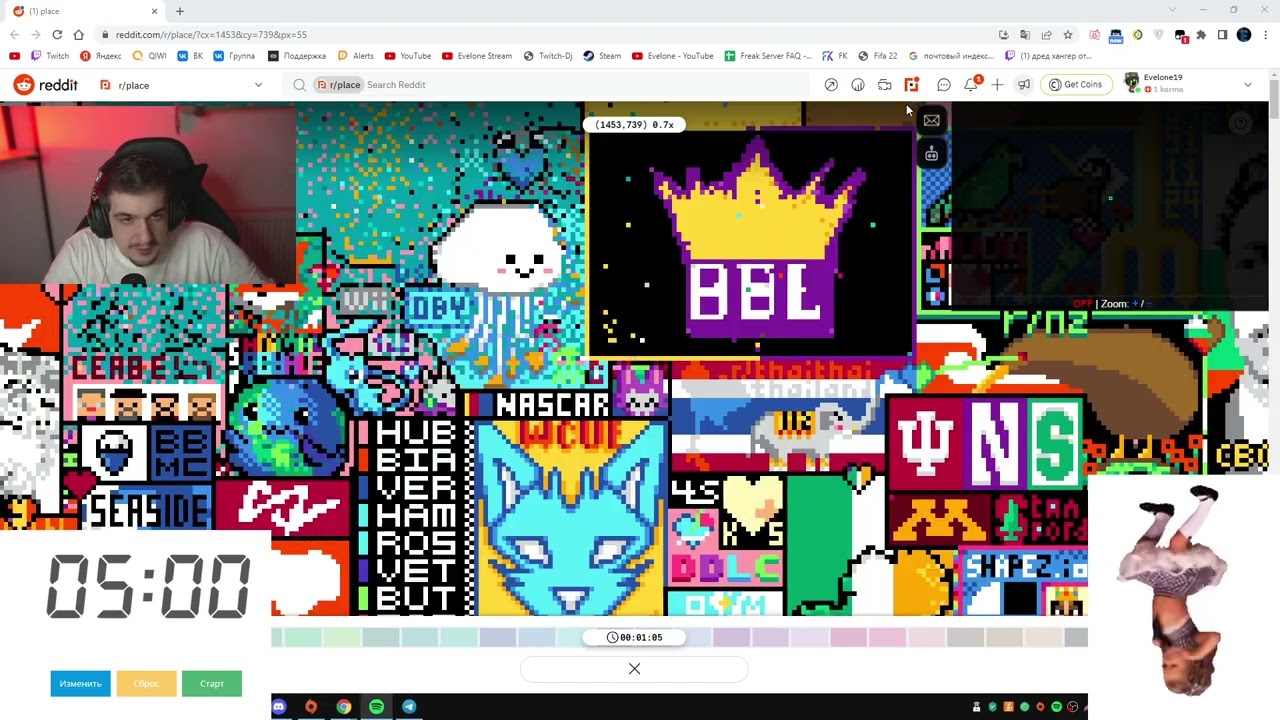This screenshot has height=720, width=1280.
Task: Bookmark this page with star icon
Action: [x=1068, y=35]
